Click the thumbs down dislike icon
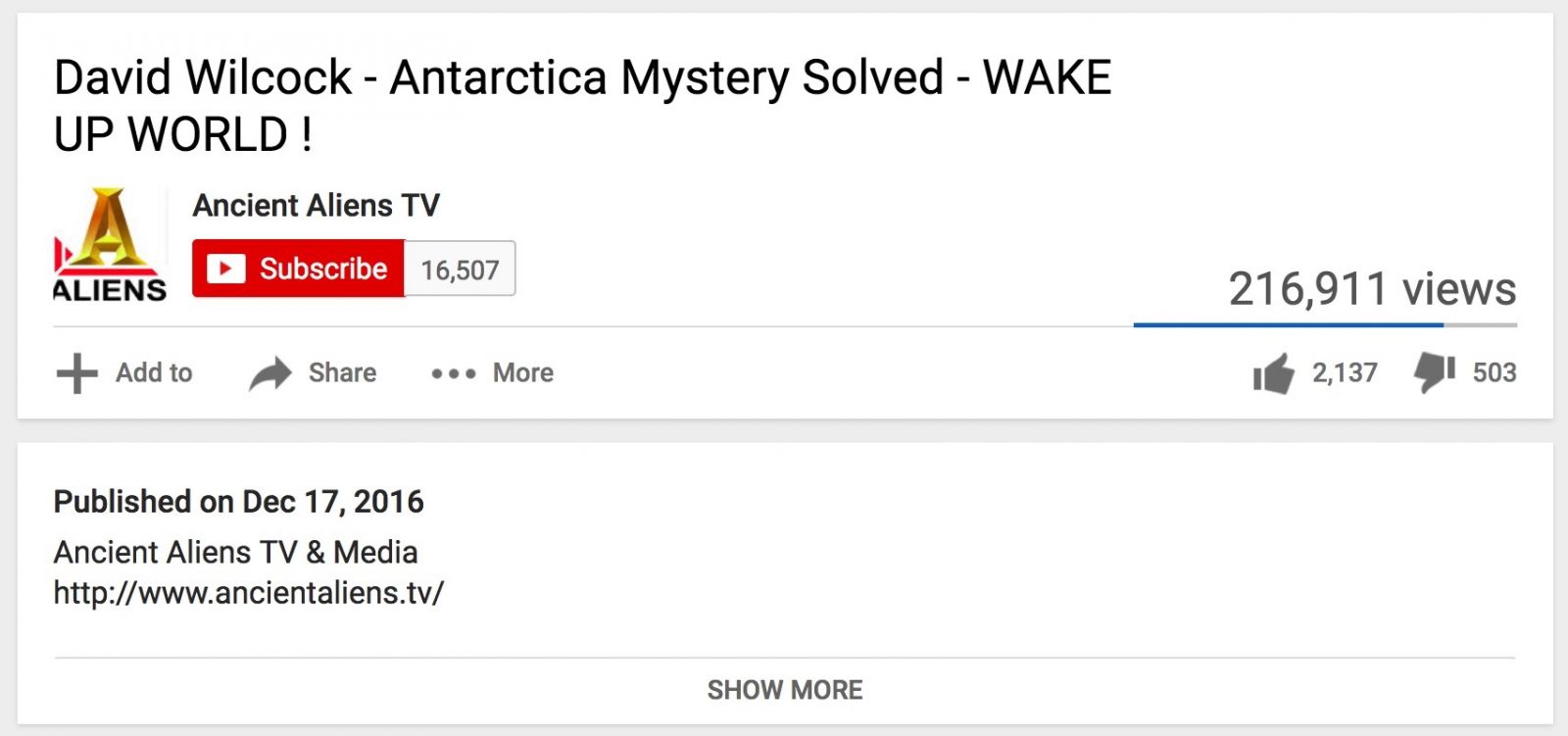This screenshot has width=1568, height=736. [x=1434, y=372]
